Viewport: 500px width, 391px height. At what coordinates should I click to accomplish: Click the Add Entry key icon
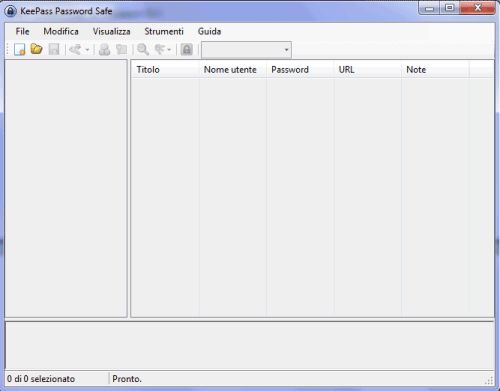pos(75,50)
